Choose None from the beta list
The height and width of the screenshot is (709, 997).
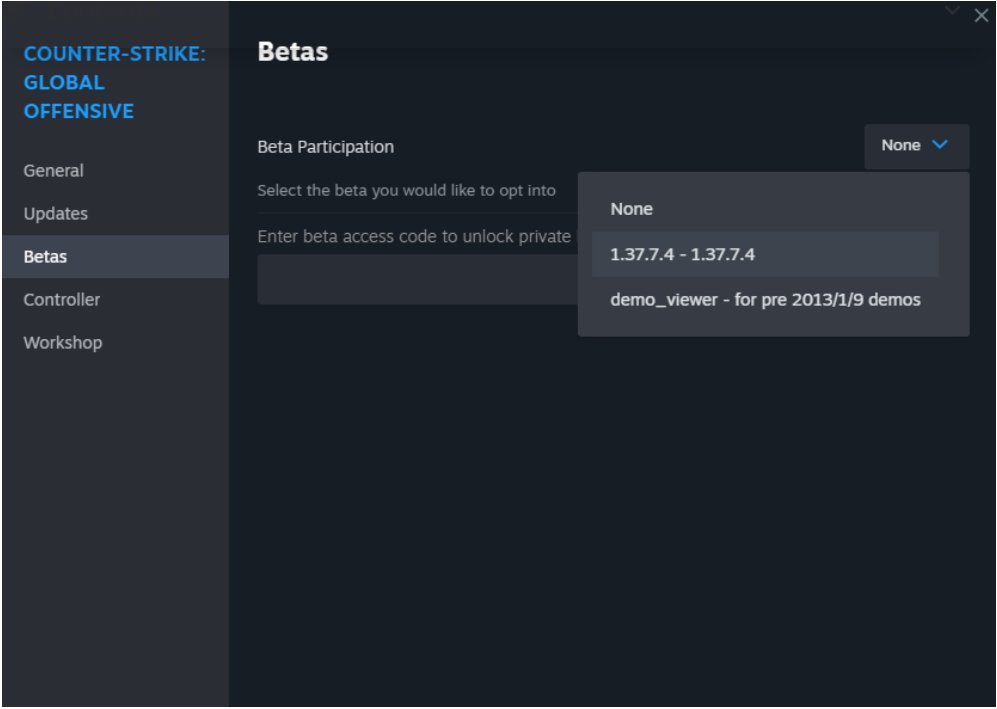click(632, 209)
